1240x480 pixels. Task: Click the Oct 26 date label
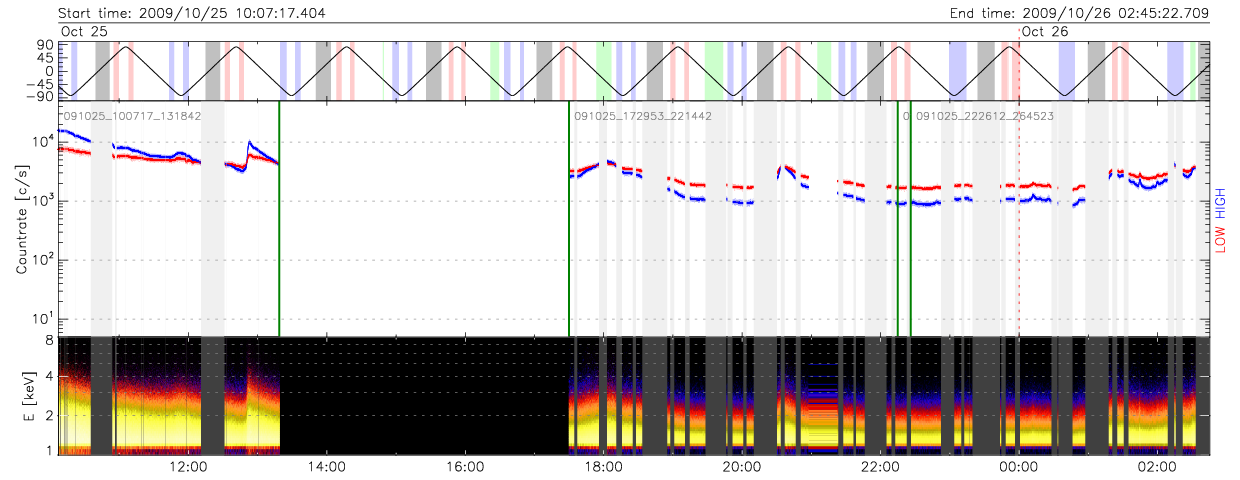(x=1045, y=32)
